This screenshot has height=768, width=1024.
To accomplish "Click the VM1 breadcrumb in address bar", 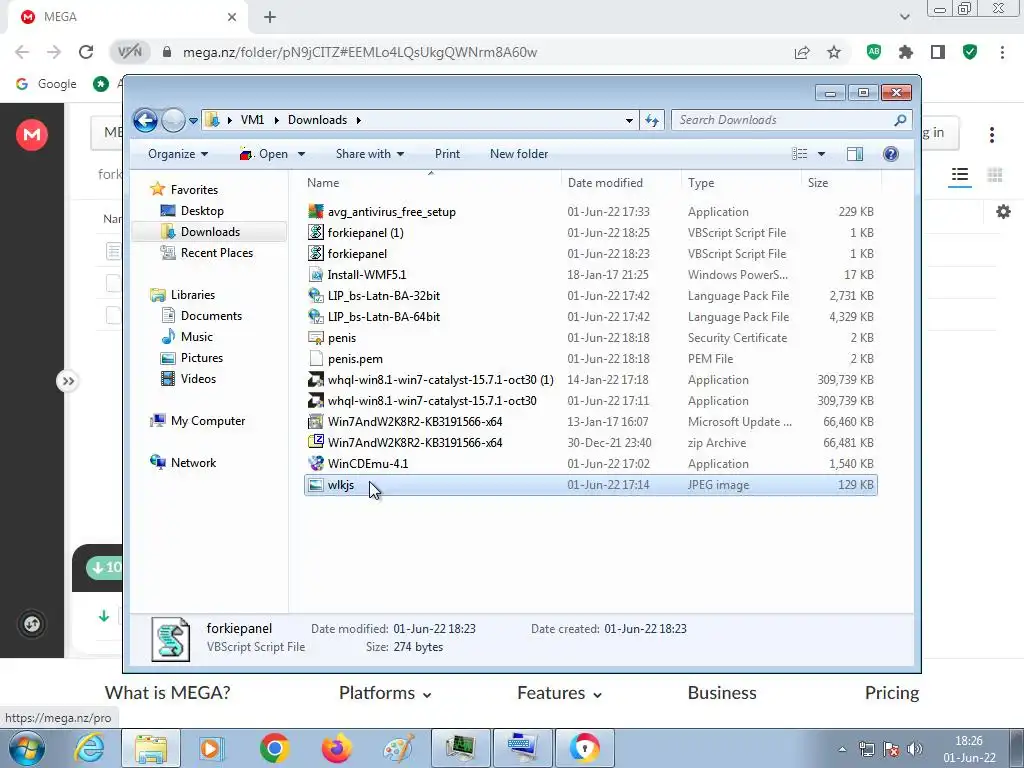I will (x=252, y=120).
